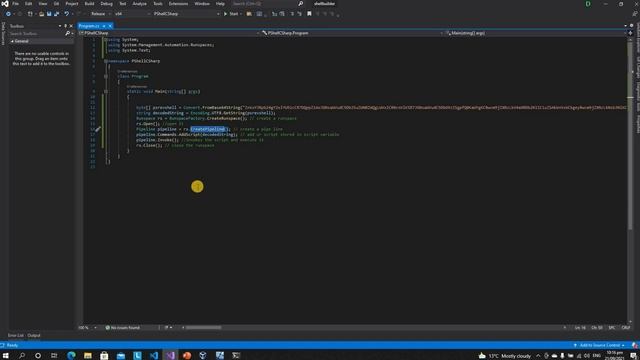Screen dimensions: 640x360
Task: Open the Window menu
Action: [202, 4]
